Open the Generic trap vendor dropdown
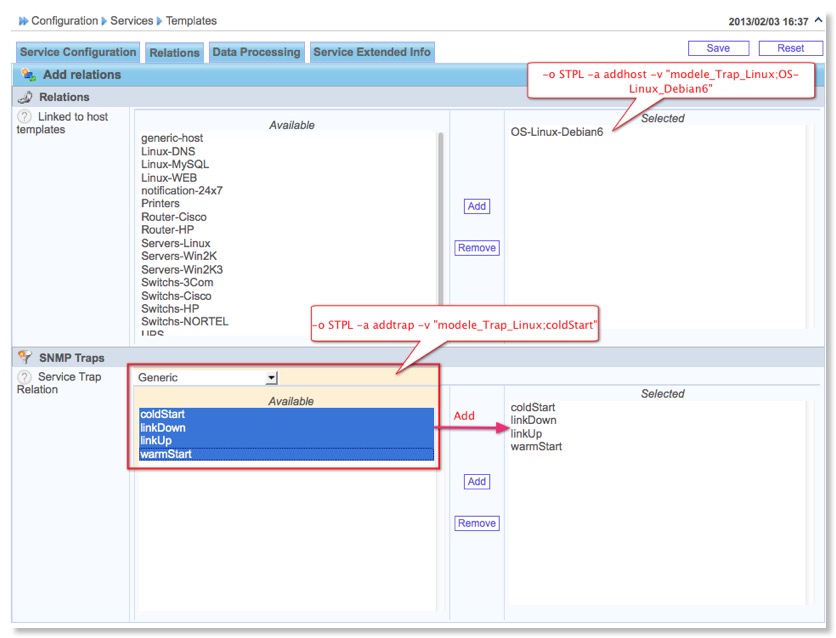The image size is (836, 638). point(271,377)
